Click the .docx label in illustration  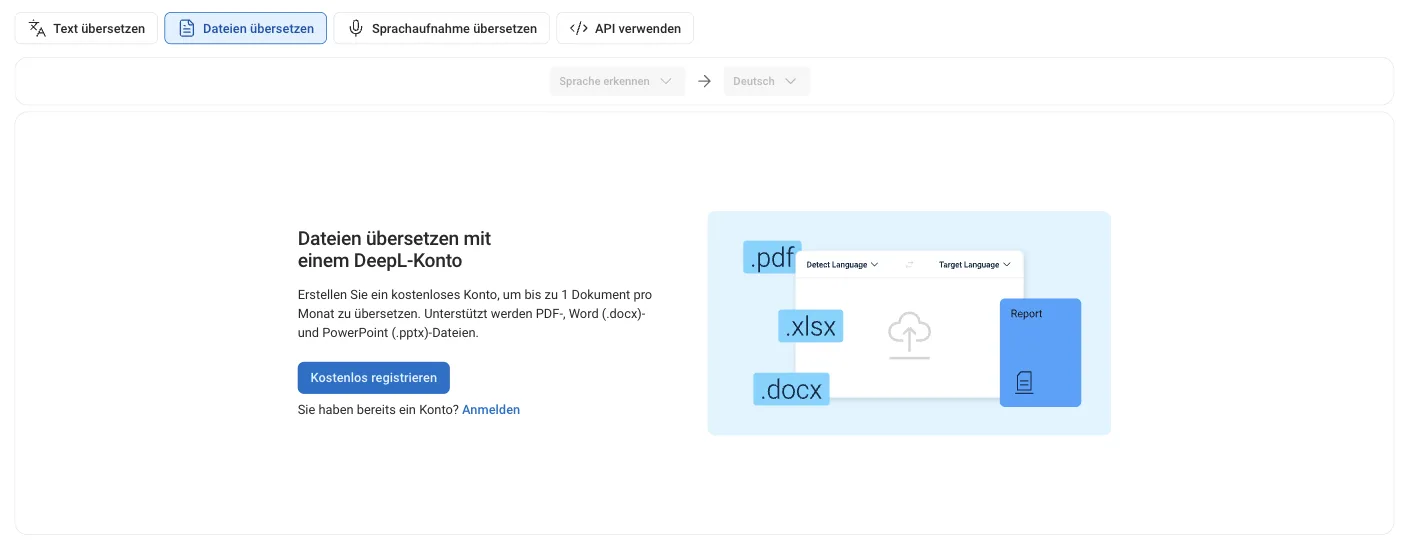[x=791, y=389]
